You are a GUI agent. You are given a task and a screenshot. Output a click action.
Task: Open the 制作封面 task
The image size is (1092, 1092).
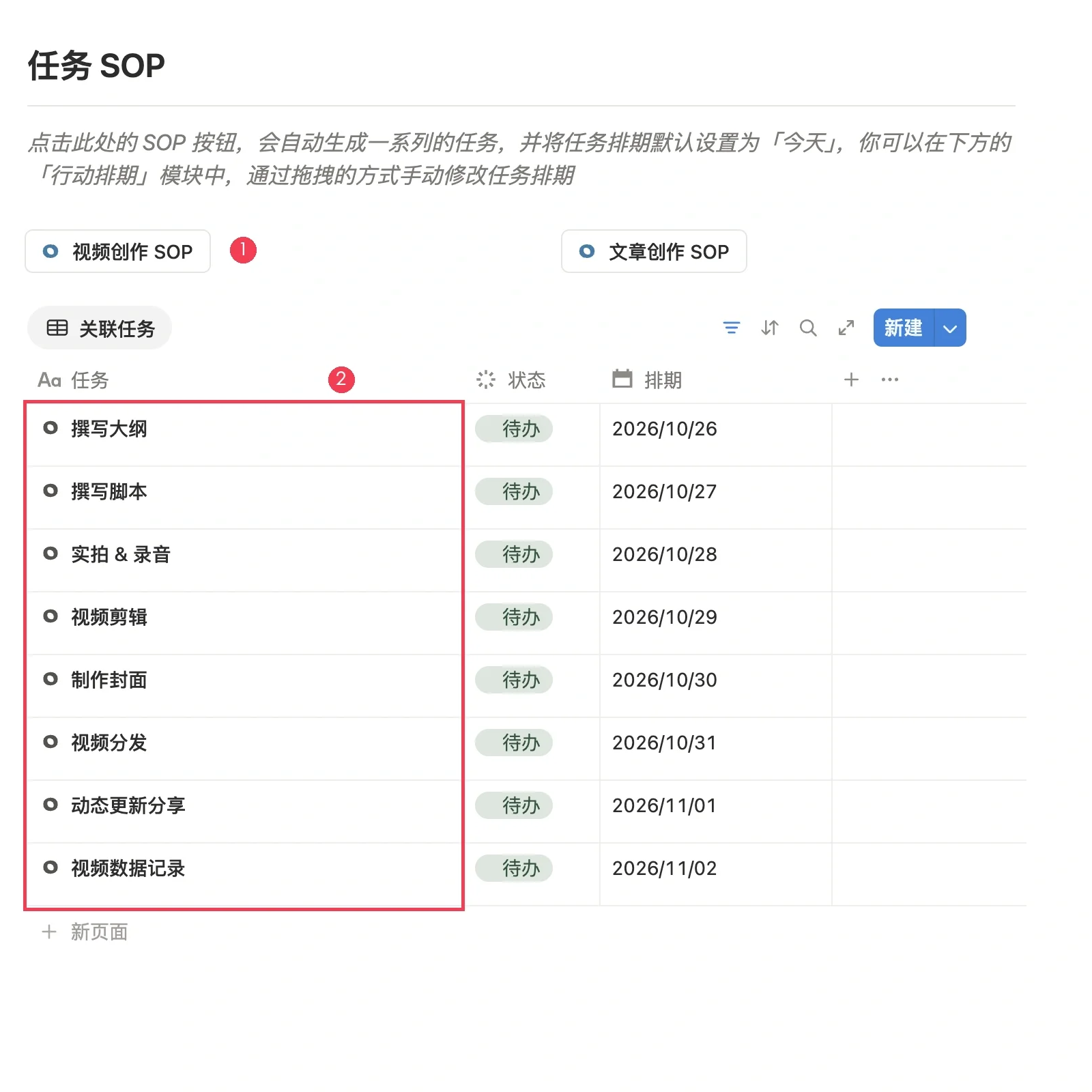click(x=109, y=680)
